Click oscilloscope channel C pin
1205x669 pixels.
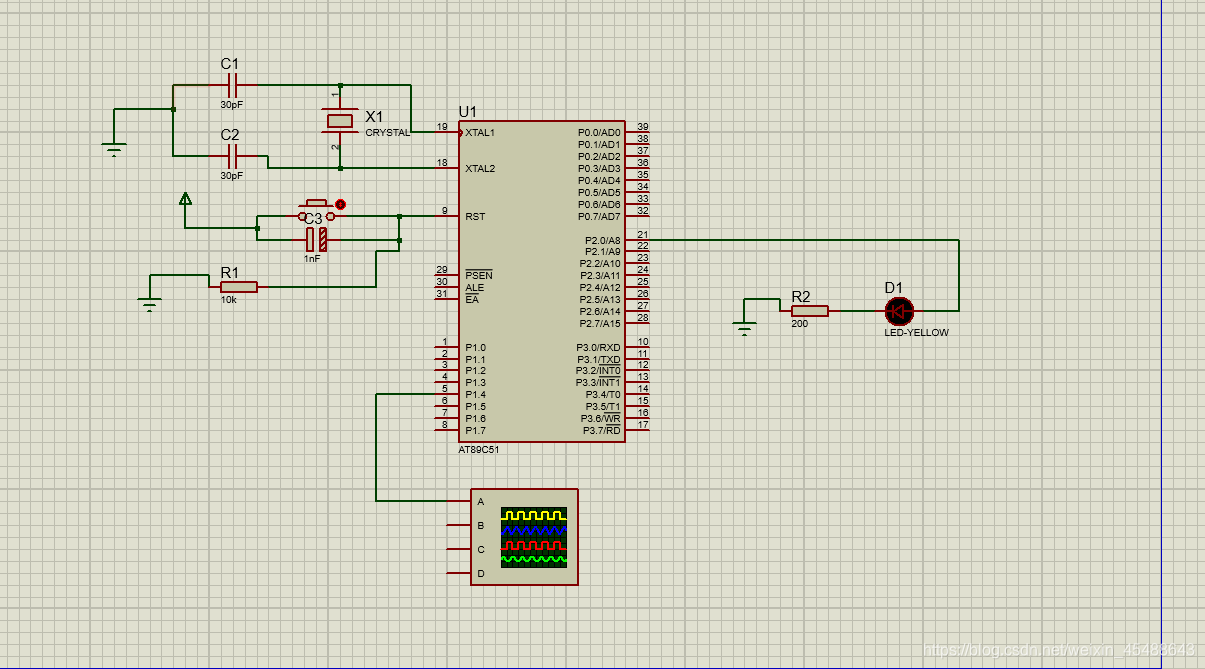459,549
